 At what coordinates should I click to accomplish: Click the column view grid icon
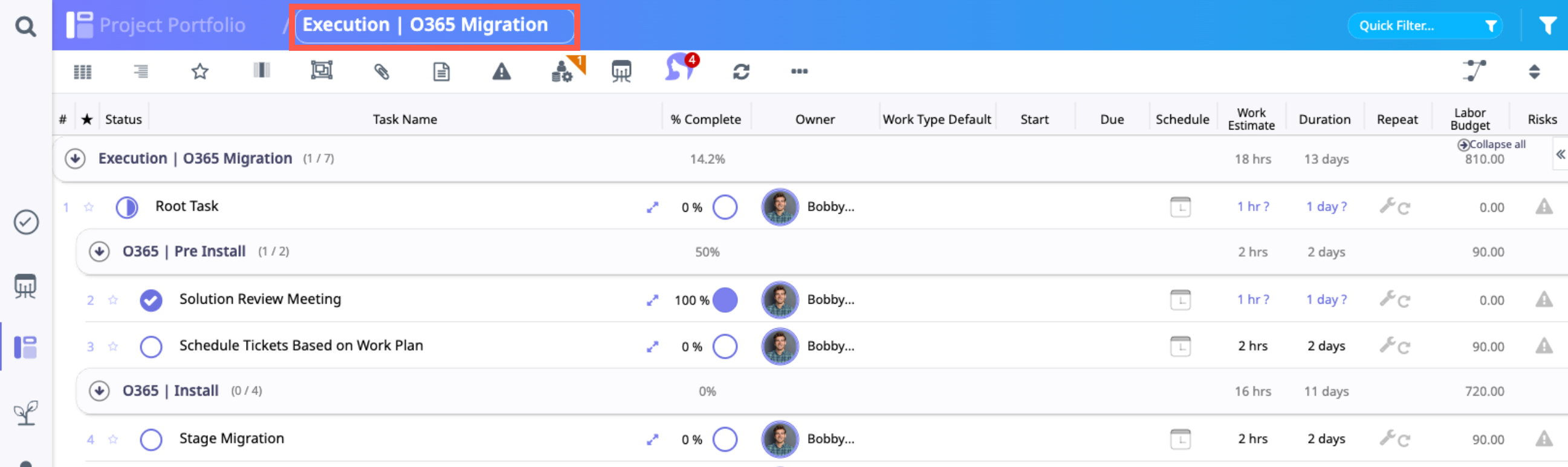pos(82,72)
